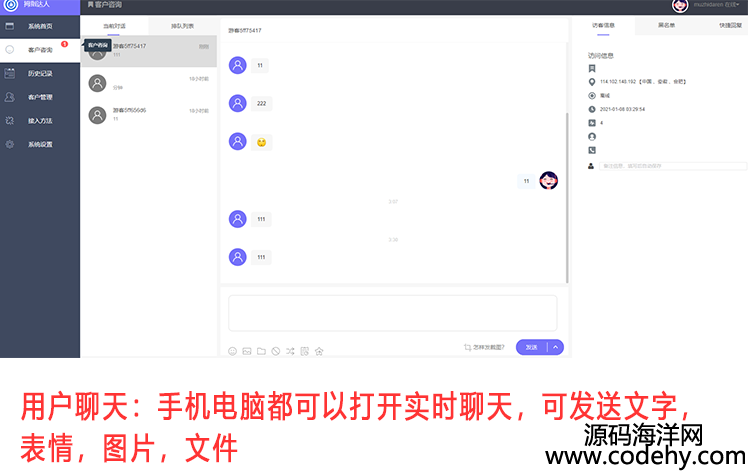The height and width of the screenshot is (476, 750).
Task: Click the send image icon in the chat toolbar
Action: point(247,351)
